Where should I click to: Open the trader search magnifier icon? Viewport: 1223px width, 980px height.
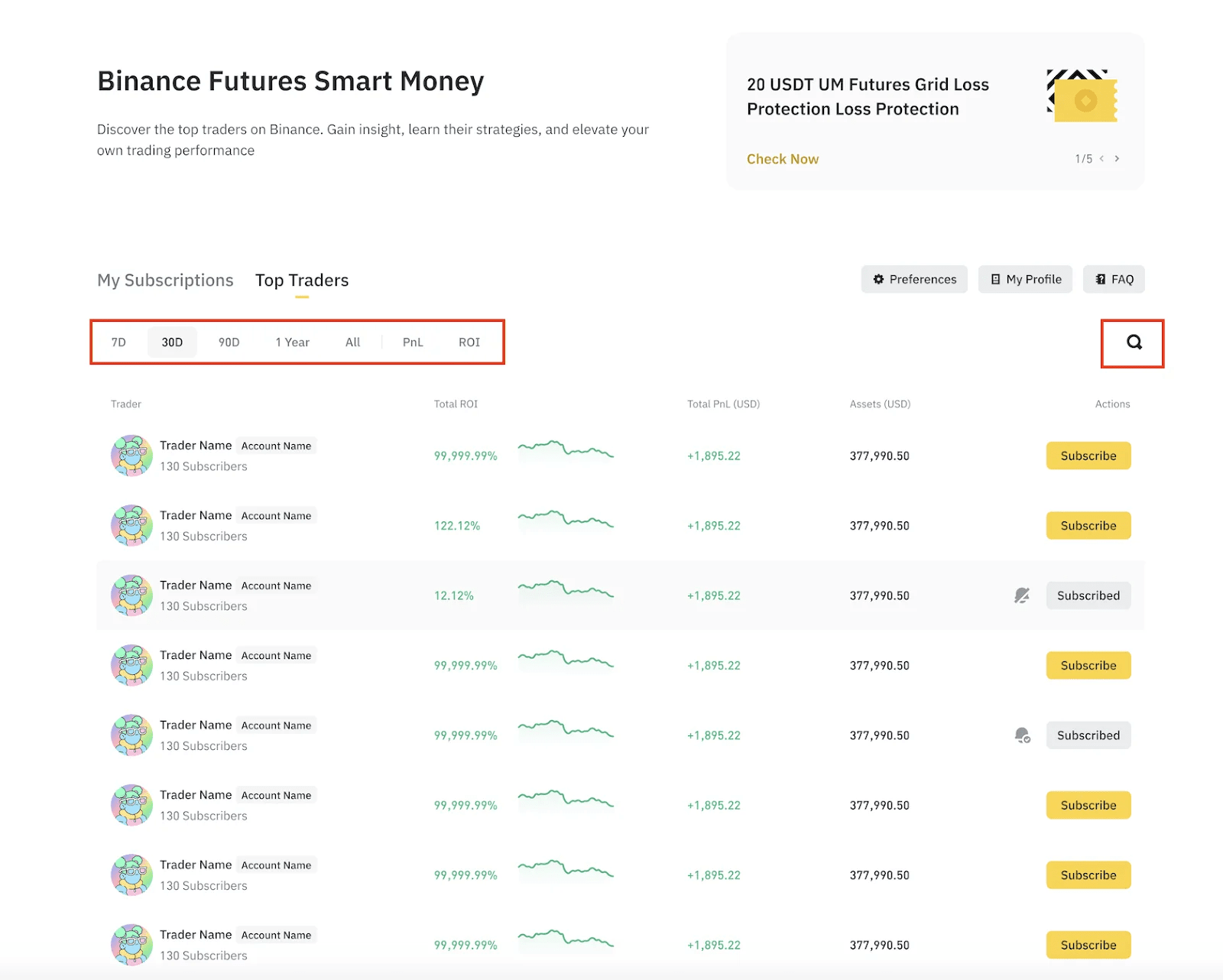[1134, 342]
